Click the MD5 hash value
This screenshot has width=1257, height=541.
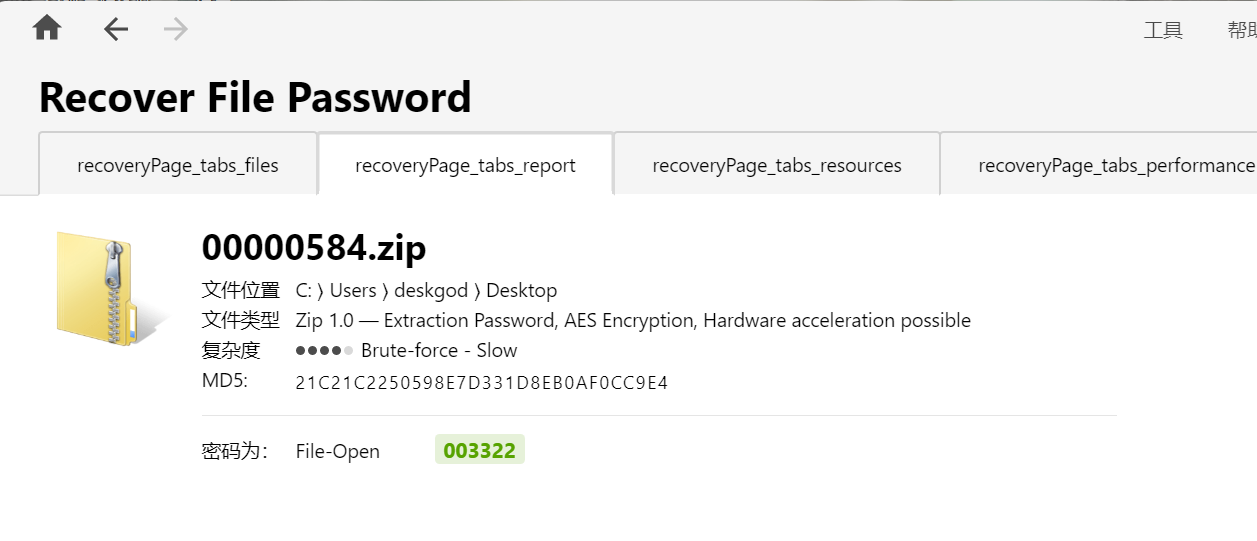pyautogui.click(x=482, y=382)
